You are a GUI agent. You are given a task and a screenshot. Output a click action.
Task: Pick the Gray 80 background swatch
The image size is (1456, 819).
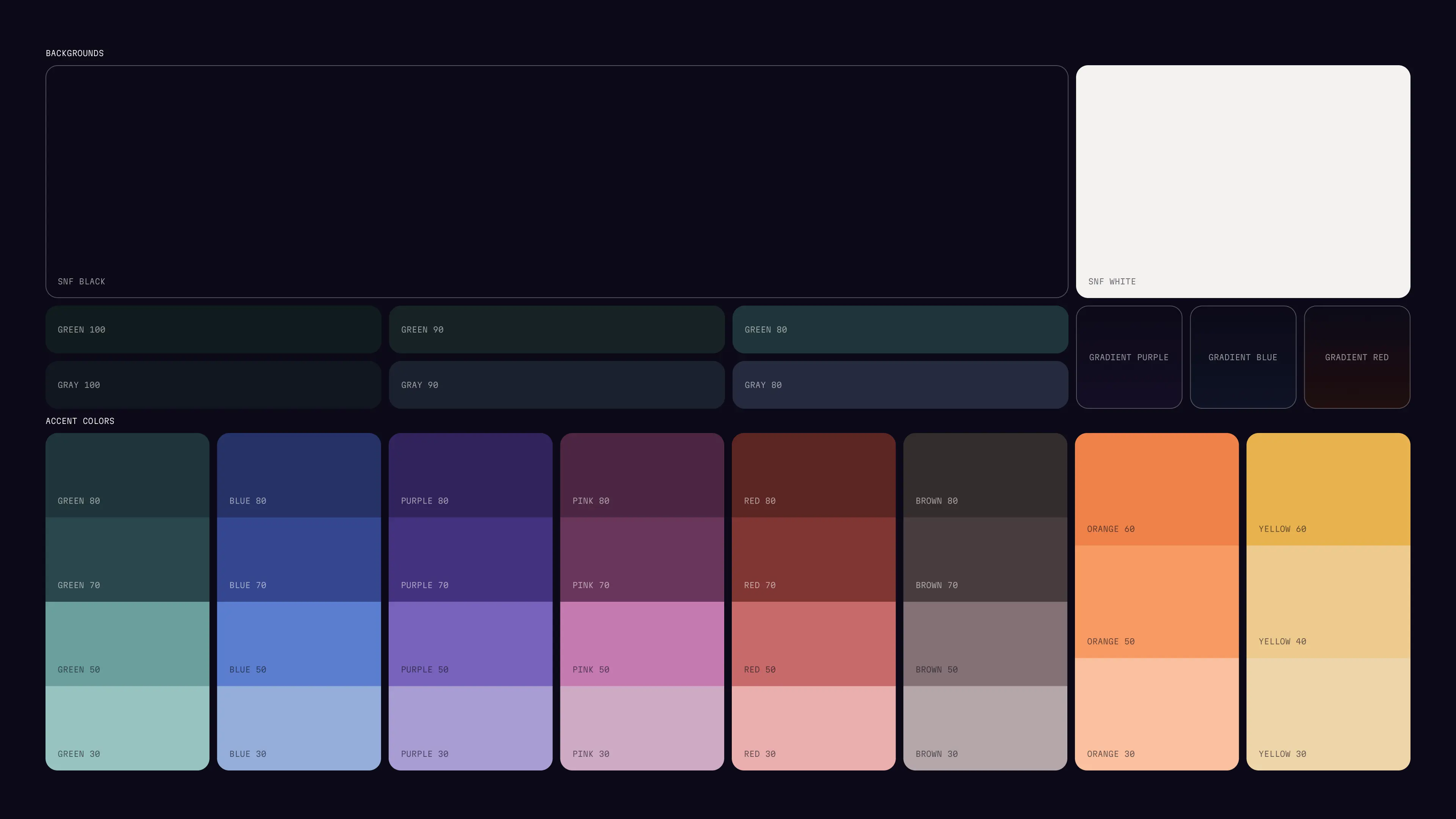pos(900,385)
